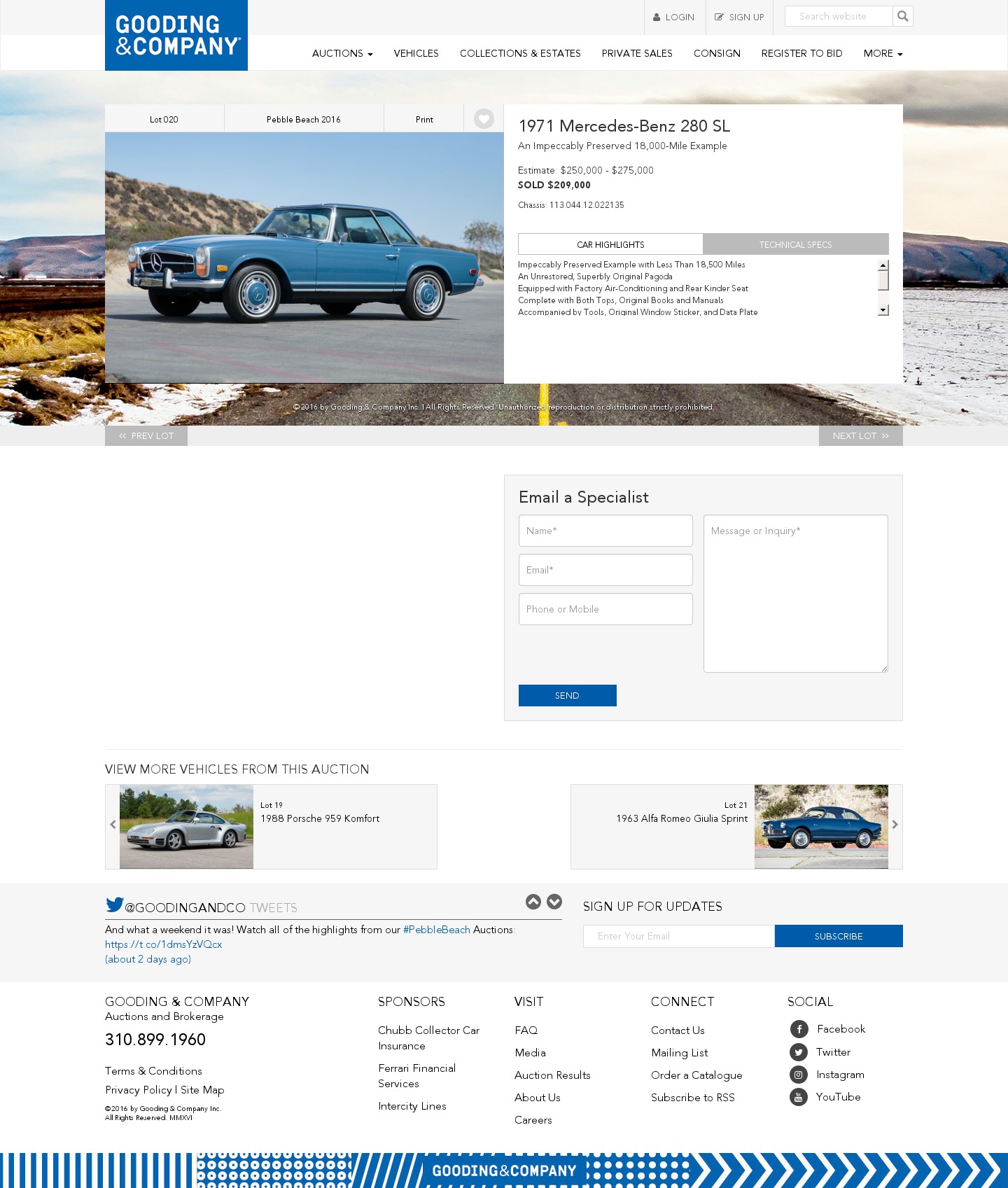
Task: Open Order a Catalogue link
Action: point(696,1075)
